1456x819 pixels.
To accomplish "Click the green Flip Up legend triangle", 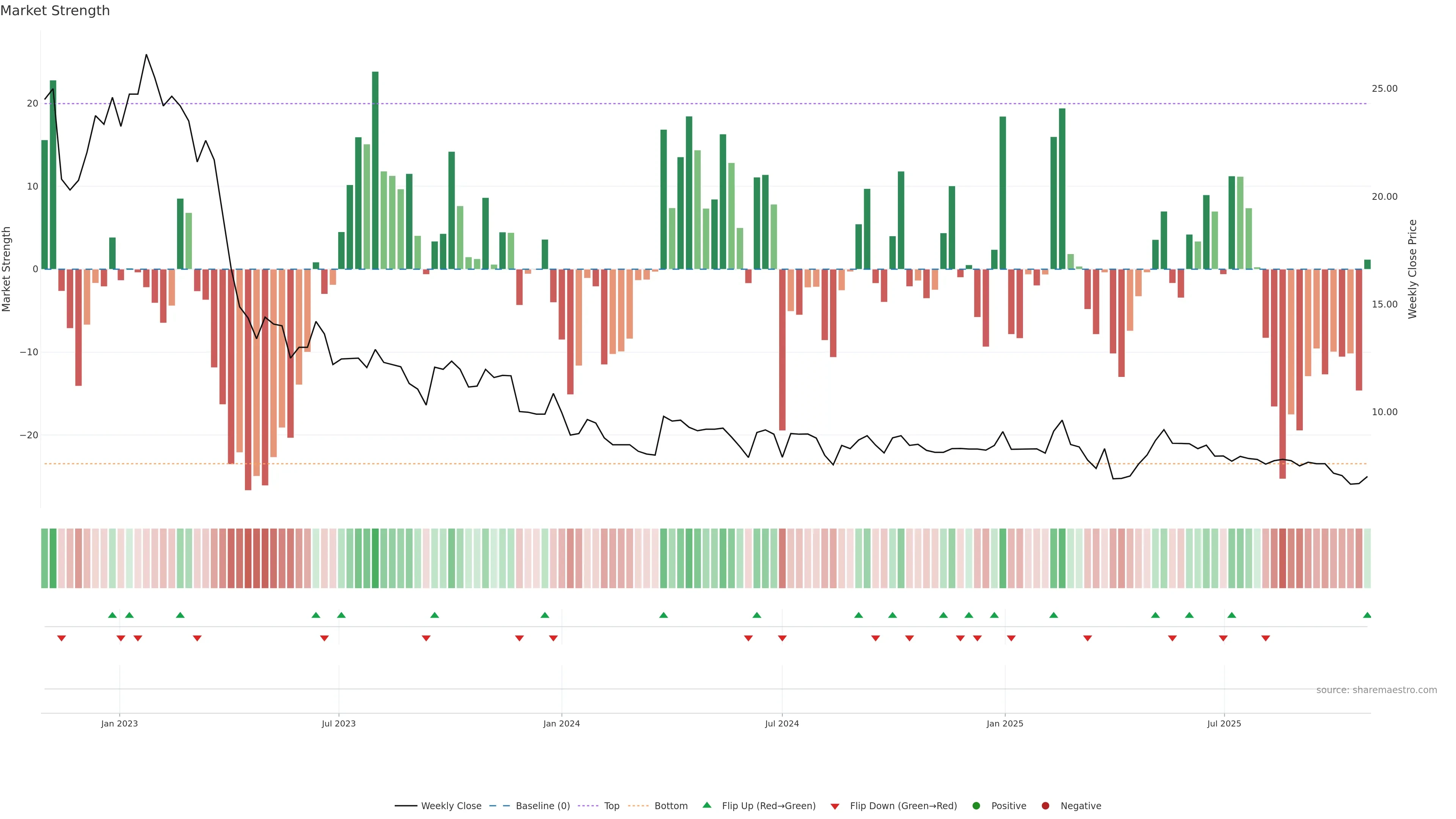I will (706, 805).
